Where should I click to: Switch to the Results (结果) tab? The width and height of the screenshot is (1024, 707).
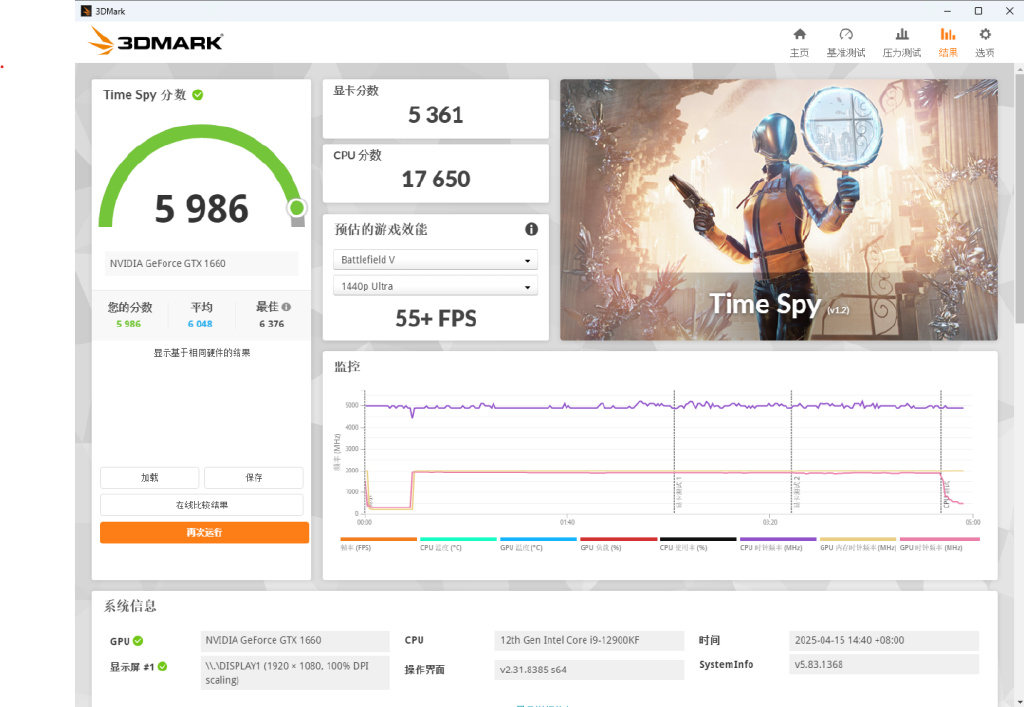tap(947, 41)
